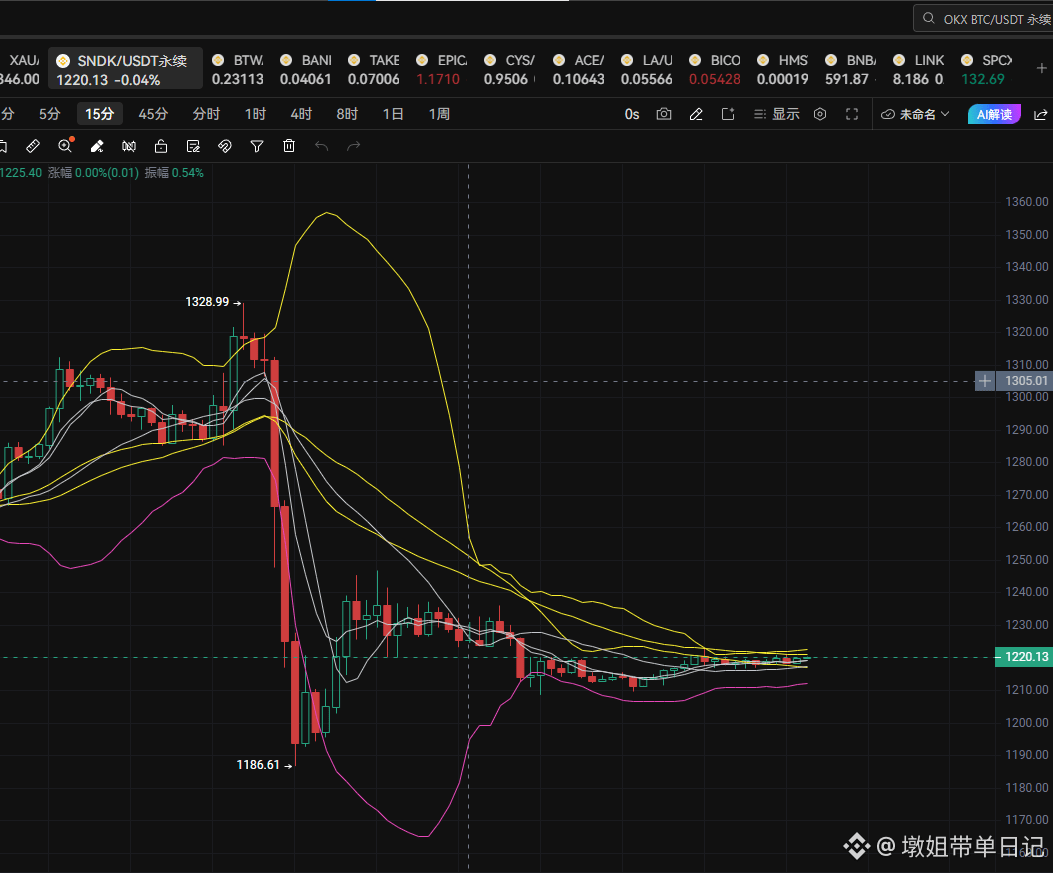Open the BTW symbol tab

[238, 68]
